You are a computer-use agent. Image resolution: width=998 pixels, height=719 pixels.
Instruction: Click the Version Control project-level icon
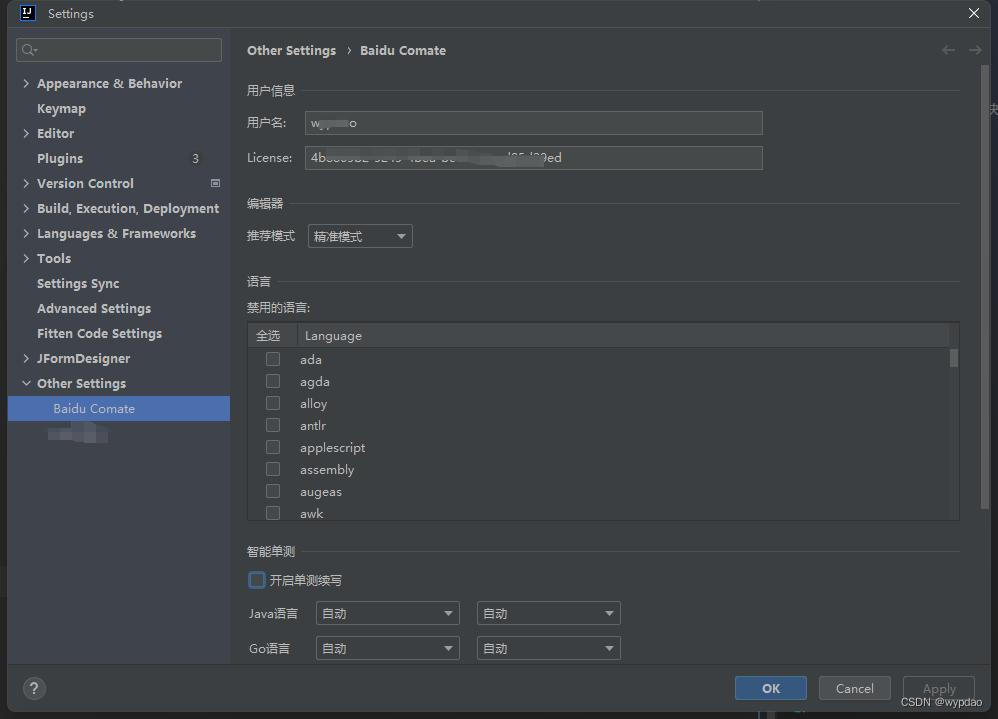pos(215,183)
